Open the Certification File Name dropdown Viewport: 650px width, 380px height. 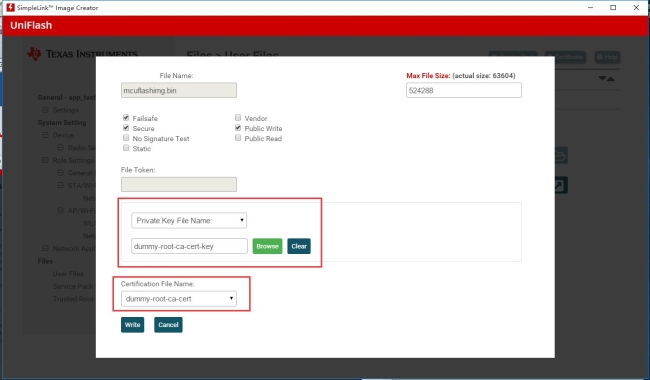179,299
